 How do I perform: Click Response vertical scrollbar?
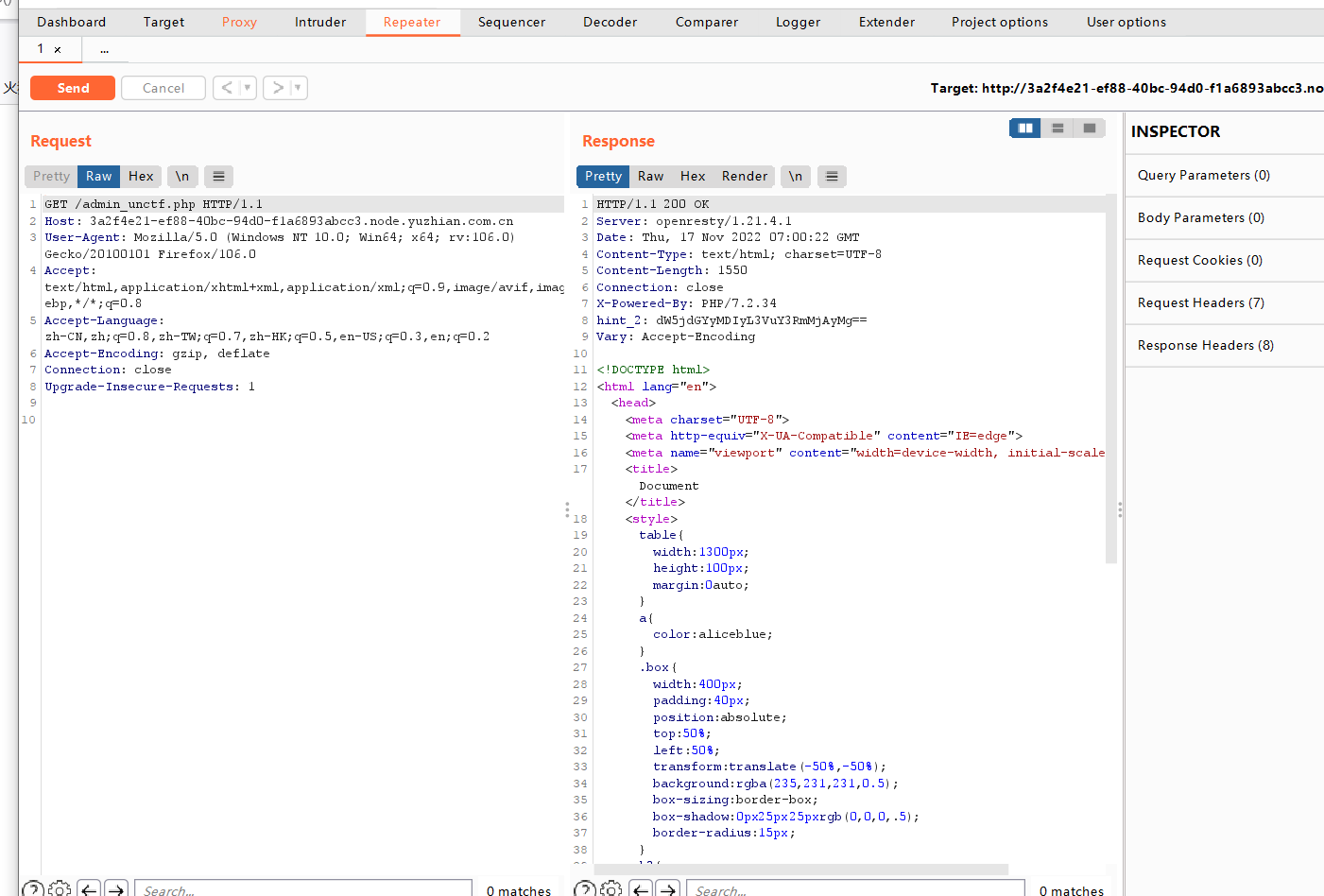click(1111, 380)
